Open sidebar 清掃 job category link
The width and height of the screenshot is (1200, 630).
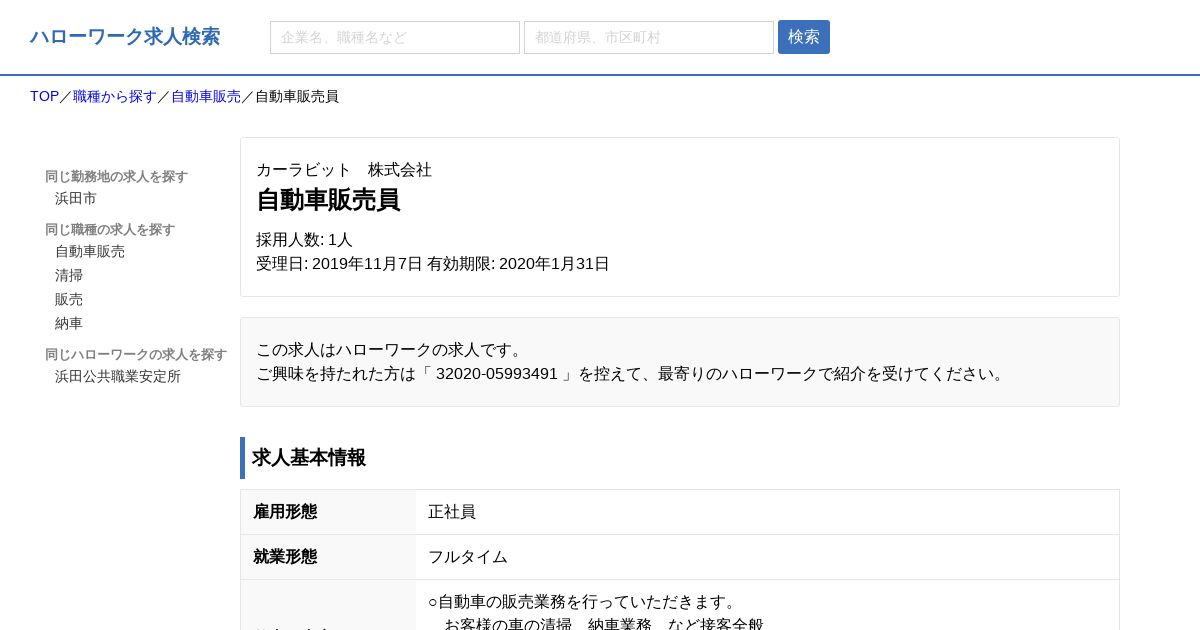click(69, 275)
